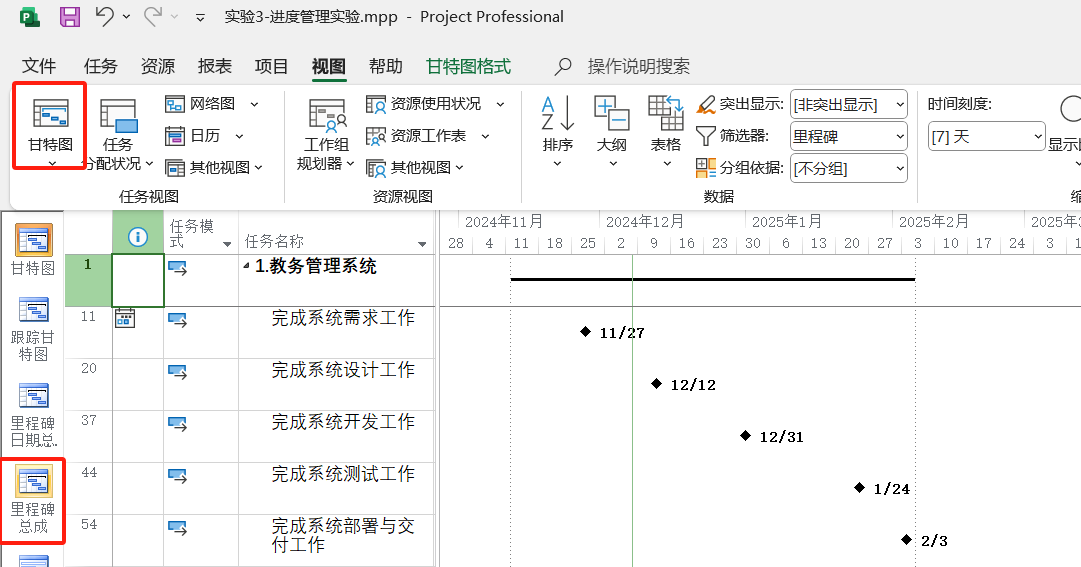Select 里程碑总成 in the view sidebar

33,500
